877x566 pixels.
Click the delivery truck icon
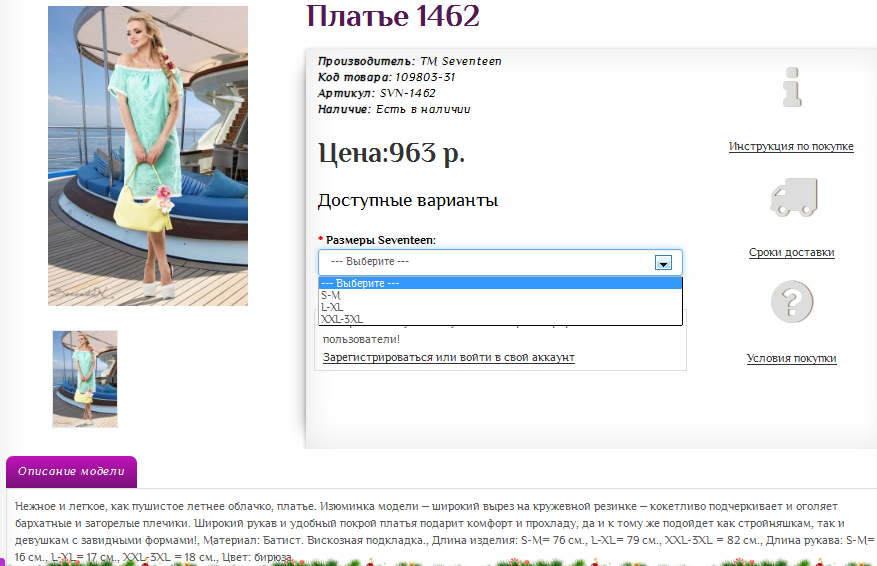pyautogui.click(x=793, y=197)
